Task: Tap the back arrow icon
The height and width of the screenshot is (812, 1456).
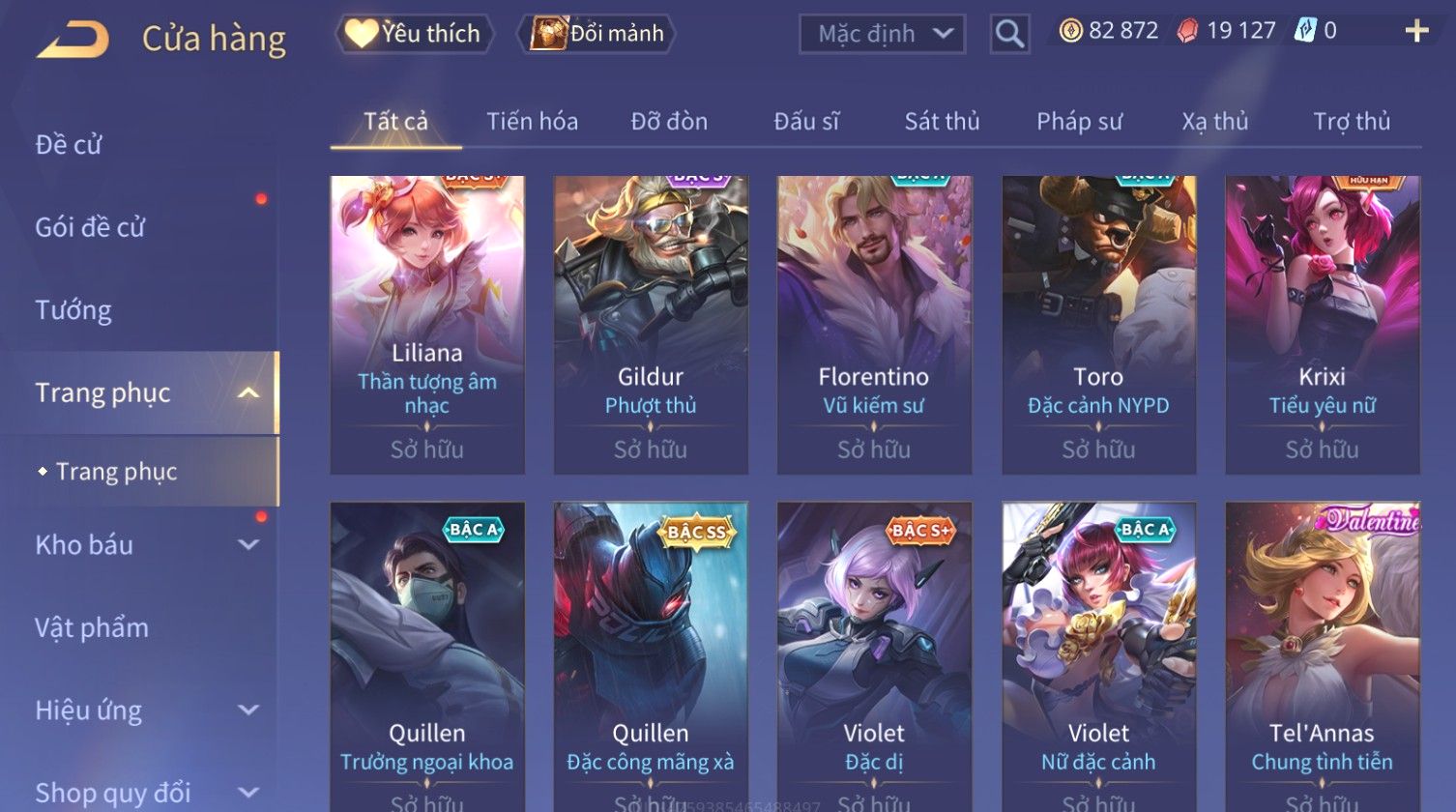Action: [x=73, y=40]
